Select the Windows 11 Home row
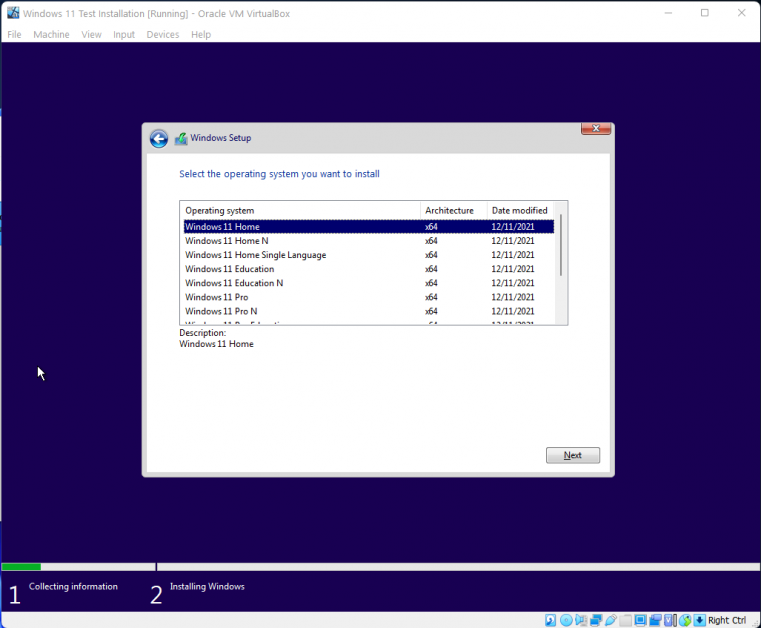 (369, 227)
